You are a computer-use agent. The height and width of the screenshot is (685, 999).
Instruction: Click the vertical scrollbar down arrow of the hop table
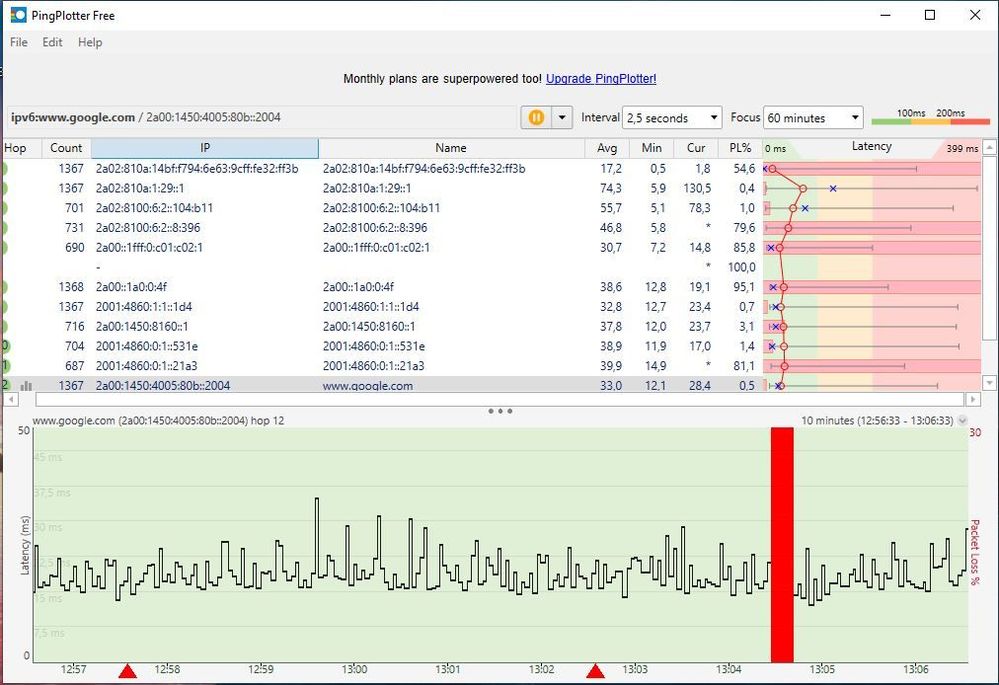pos(989,383)
